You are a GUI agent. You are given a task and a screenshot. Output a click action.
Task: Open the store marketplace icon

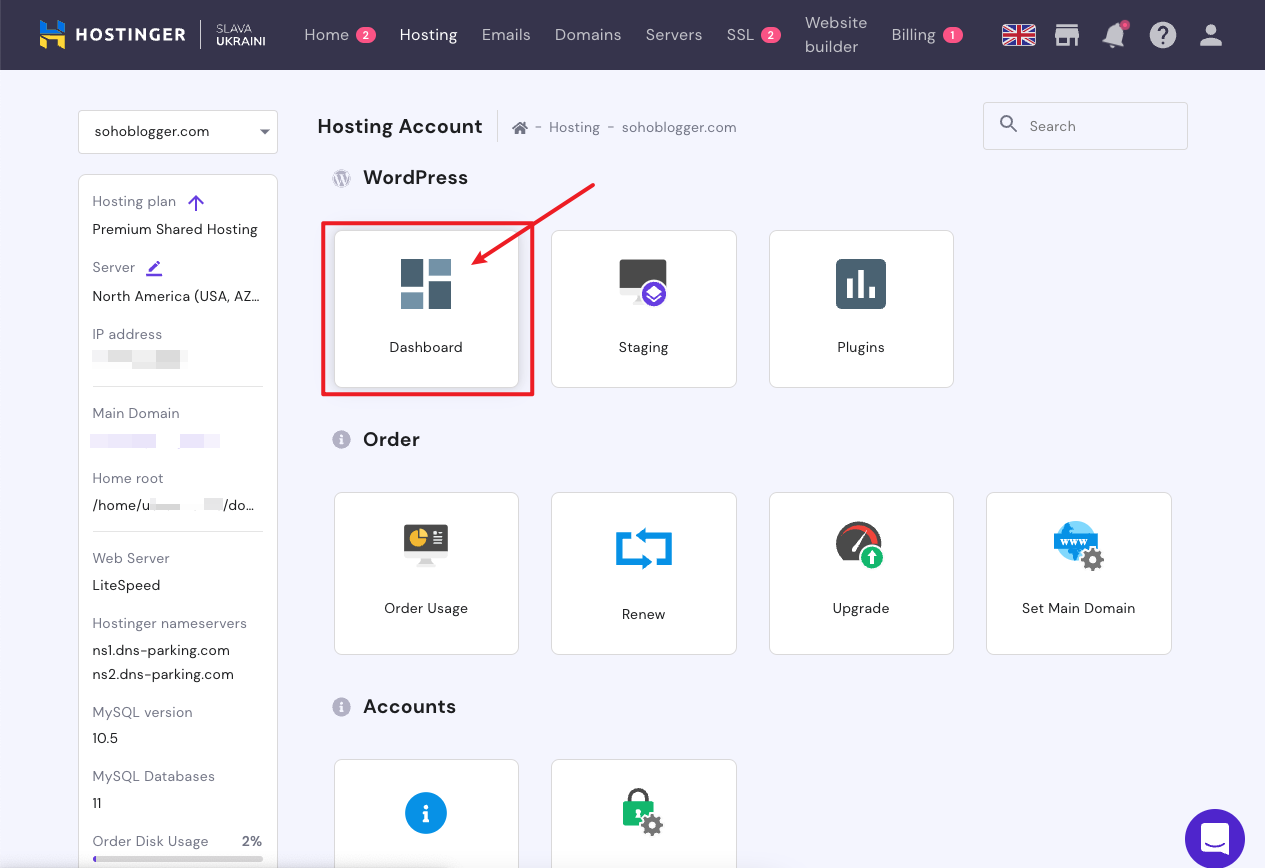pos(1067,35)
